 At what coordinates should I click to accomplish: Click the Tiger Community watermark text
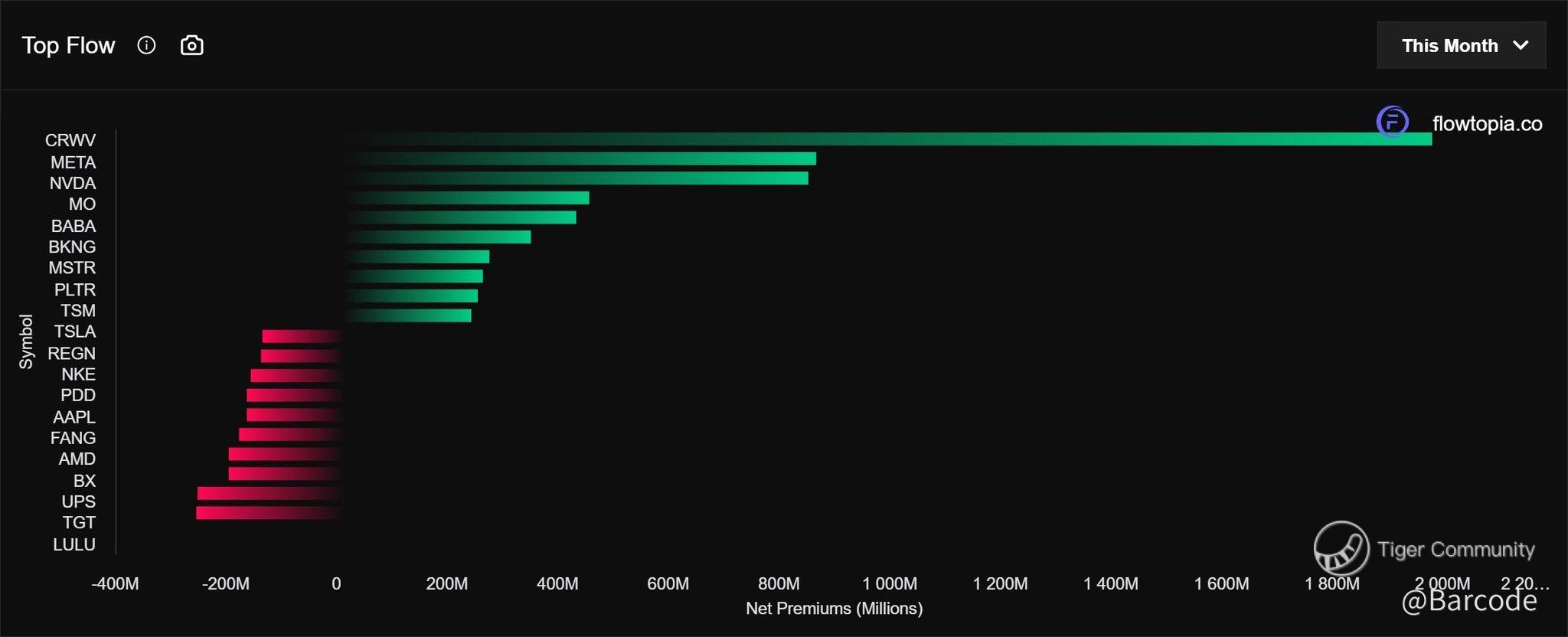1455,549
